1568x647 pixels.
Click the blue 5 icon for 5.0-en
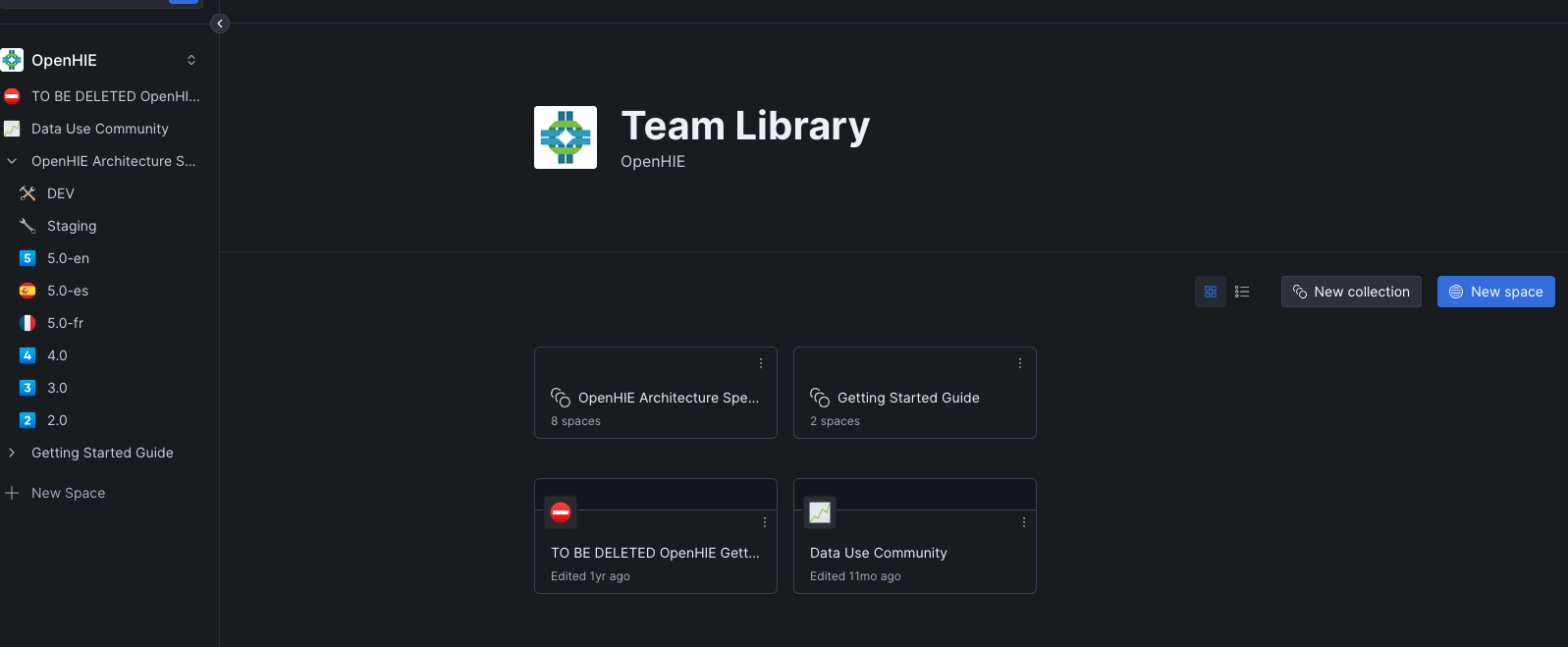pos(27,258)
